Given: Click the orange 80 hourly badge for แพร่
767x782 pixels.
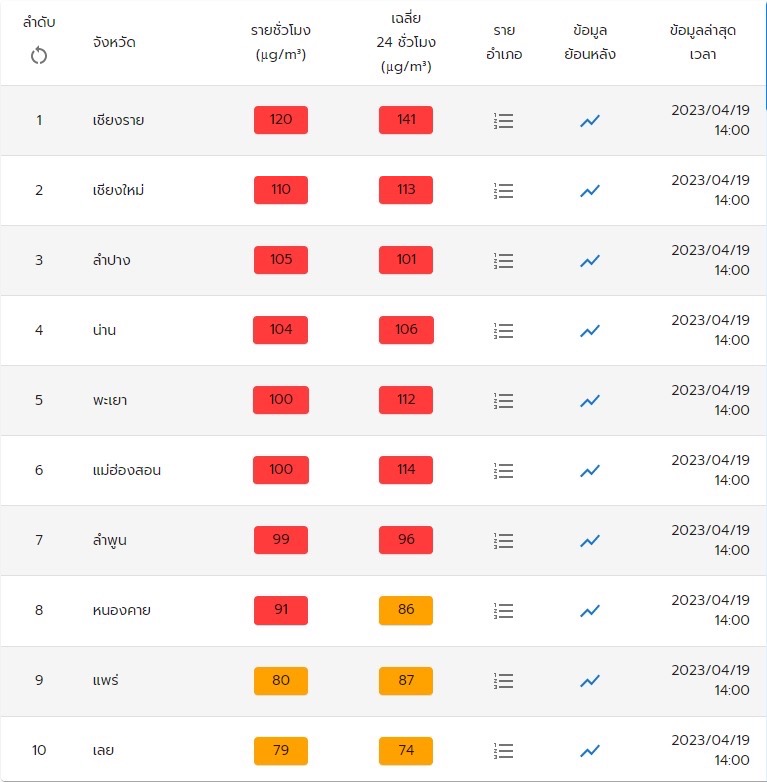Looking at the screenshot, I should (x=281, y=680).
